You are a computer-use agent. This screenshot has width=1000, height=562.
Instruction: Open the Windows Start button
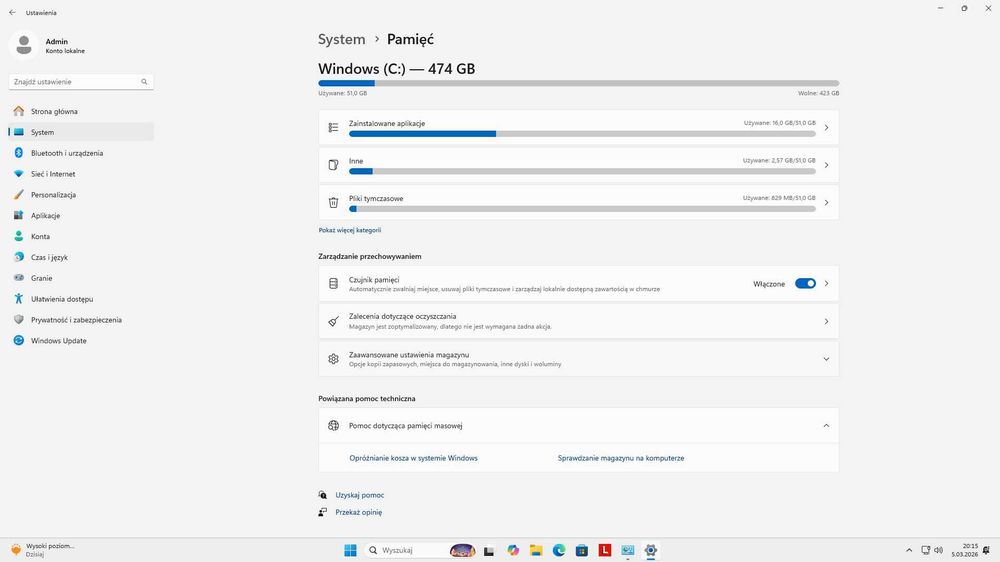click(x=350, y=550)
